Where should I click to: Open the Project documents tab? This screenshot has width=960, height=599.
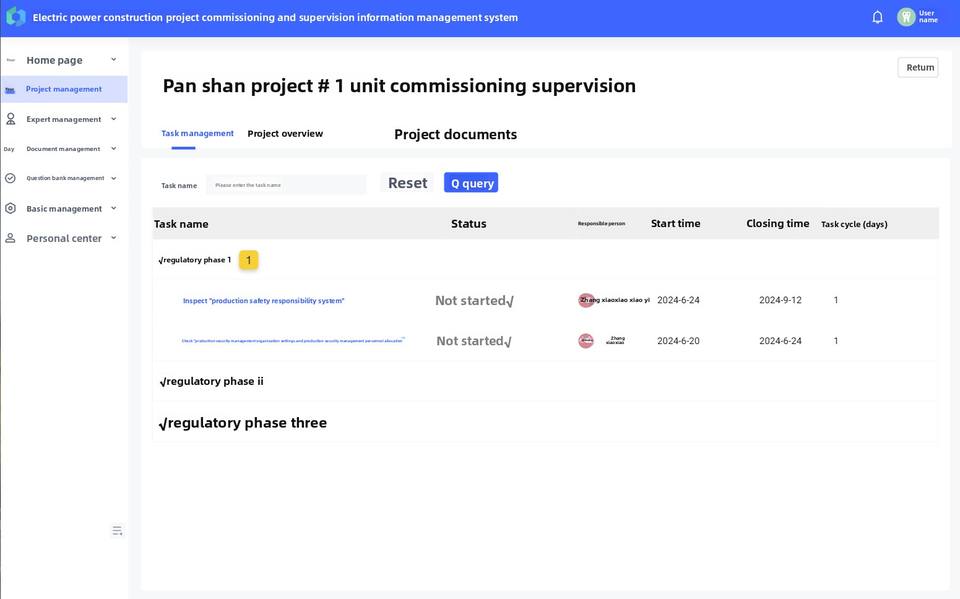pyautogui.click(x=455, y=134)
